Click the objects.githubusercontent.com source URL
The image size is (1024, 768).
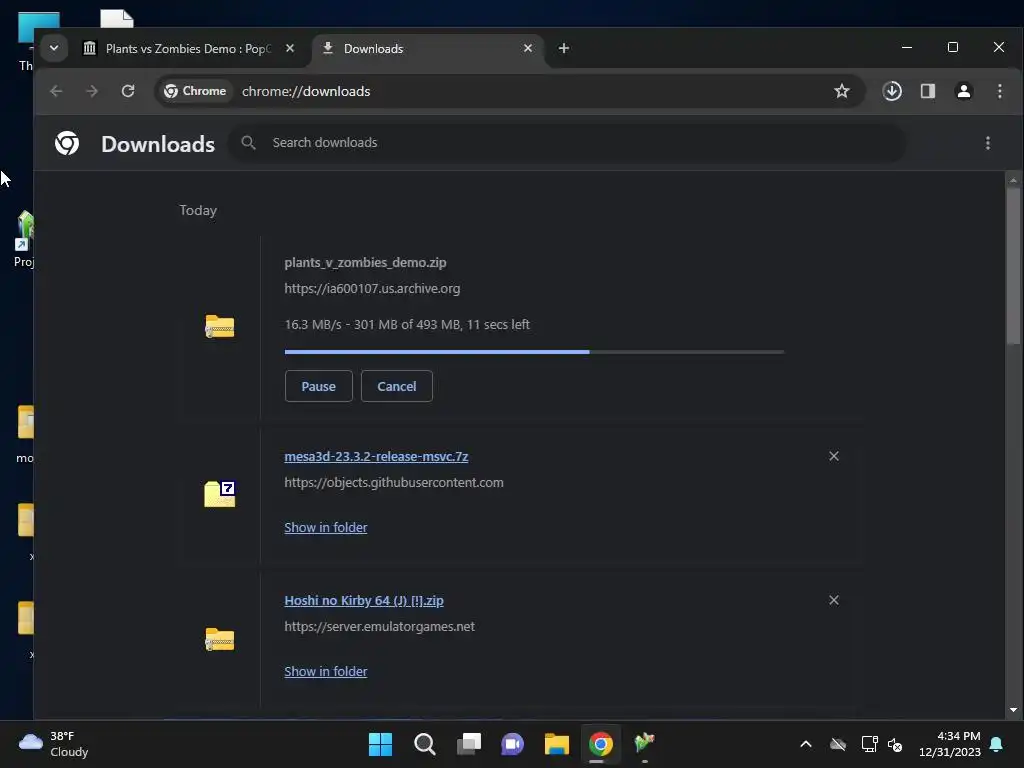[394, 483]
